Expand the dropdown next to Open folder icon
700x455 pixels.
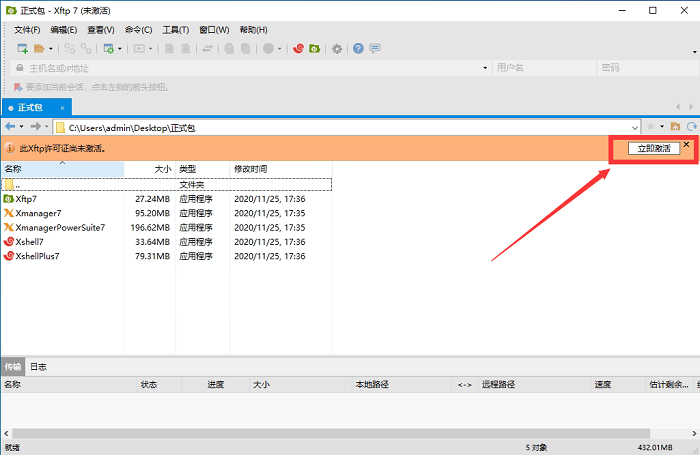pos(51,49)
